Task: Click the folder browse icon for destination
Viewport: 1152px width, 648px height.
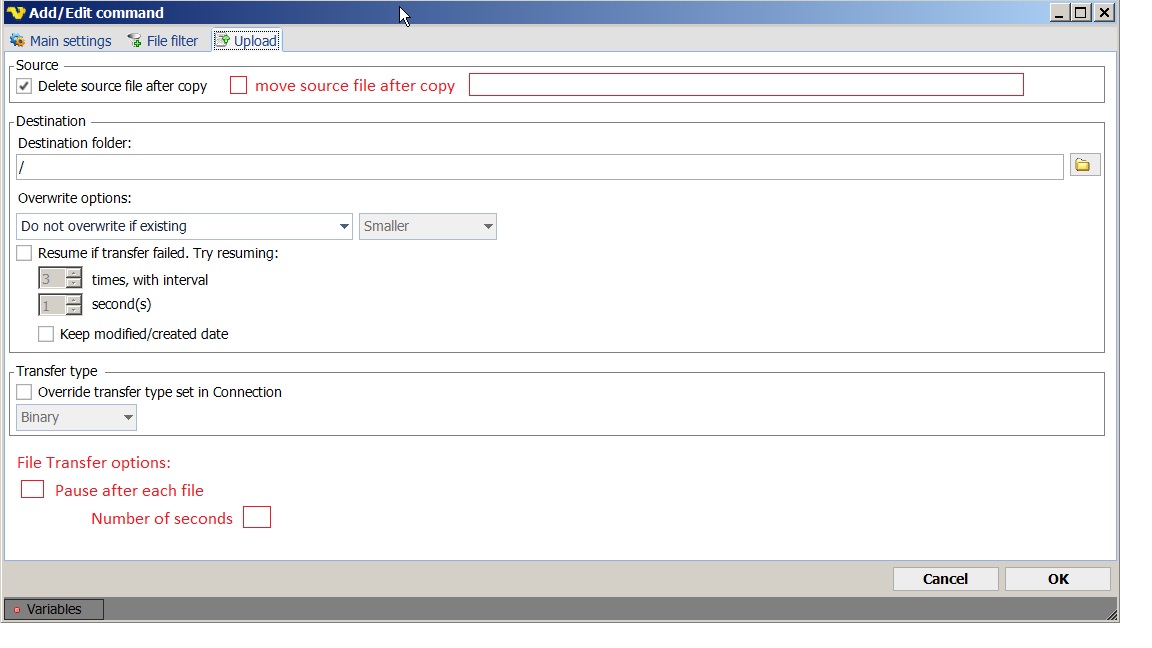Action: (1084, 165)
